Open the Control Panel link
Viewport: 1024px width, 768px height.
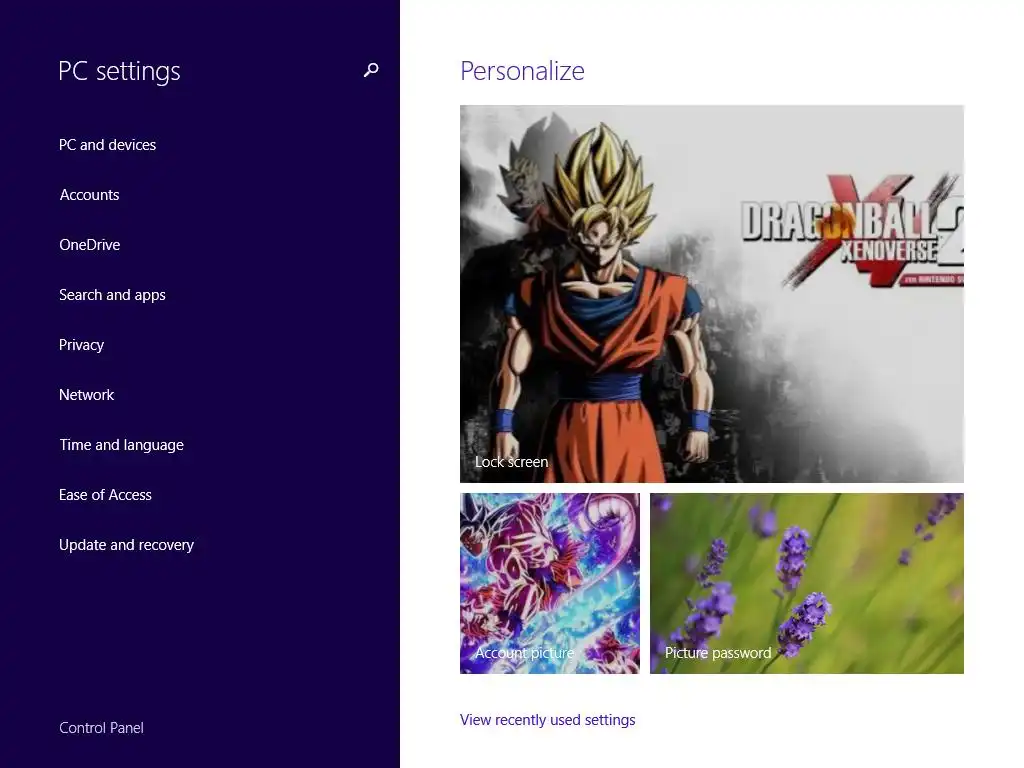tap(101, 728)
